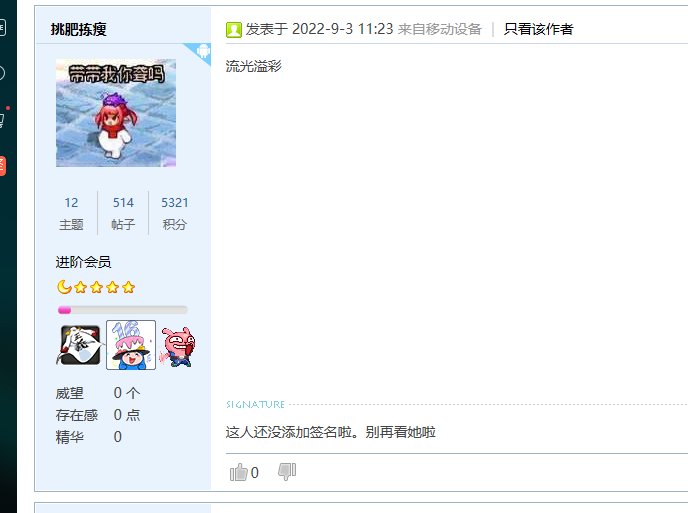688x513 pixels.
Task: Click the post text 流光溢彩
Action: tap(254, 66)
